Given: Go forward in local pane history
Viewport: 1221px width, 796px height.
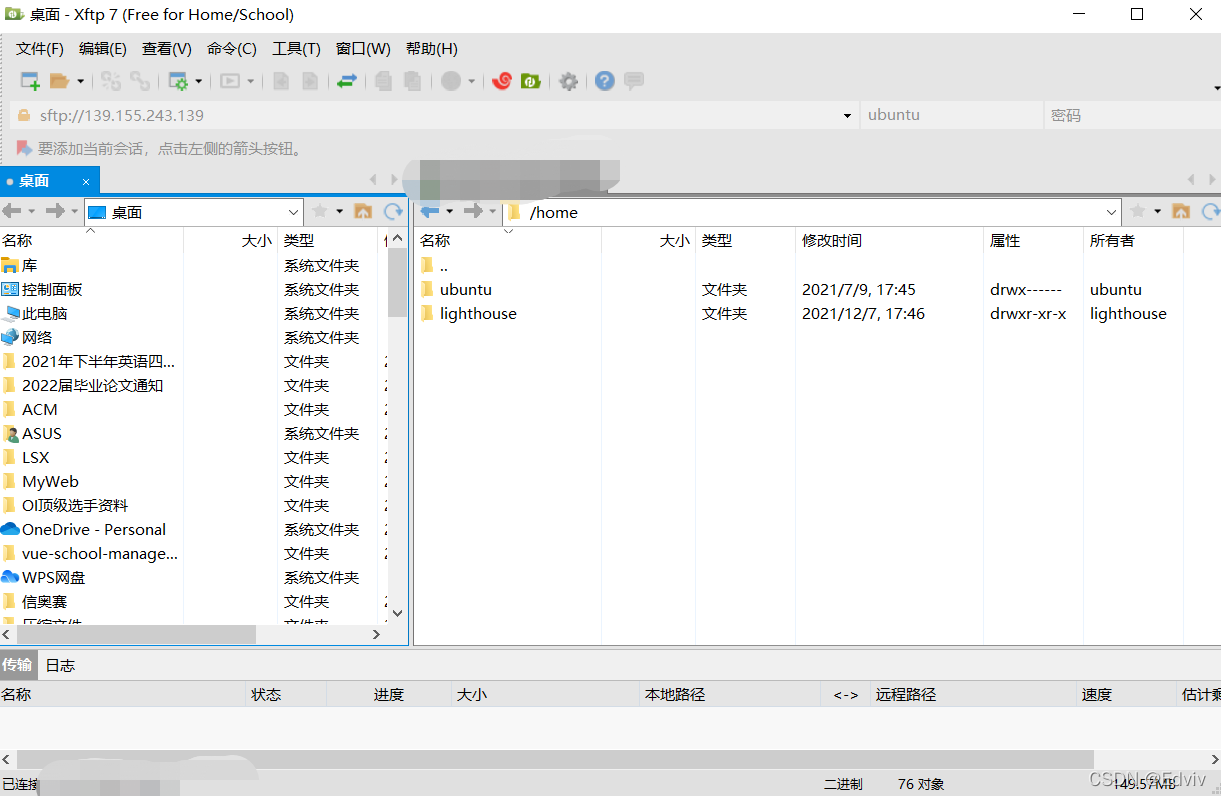Looking at the screenshot, I should [x=56, y=211].
